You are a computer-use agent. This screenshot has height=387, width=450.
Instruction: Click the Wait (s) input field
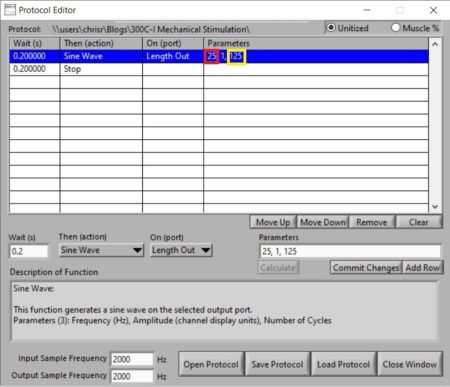[x=29, y=251]
